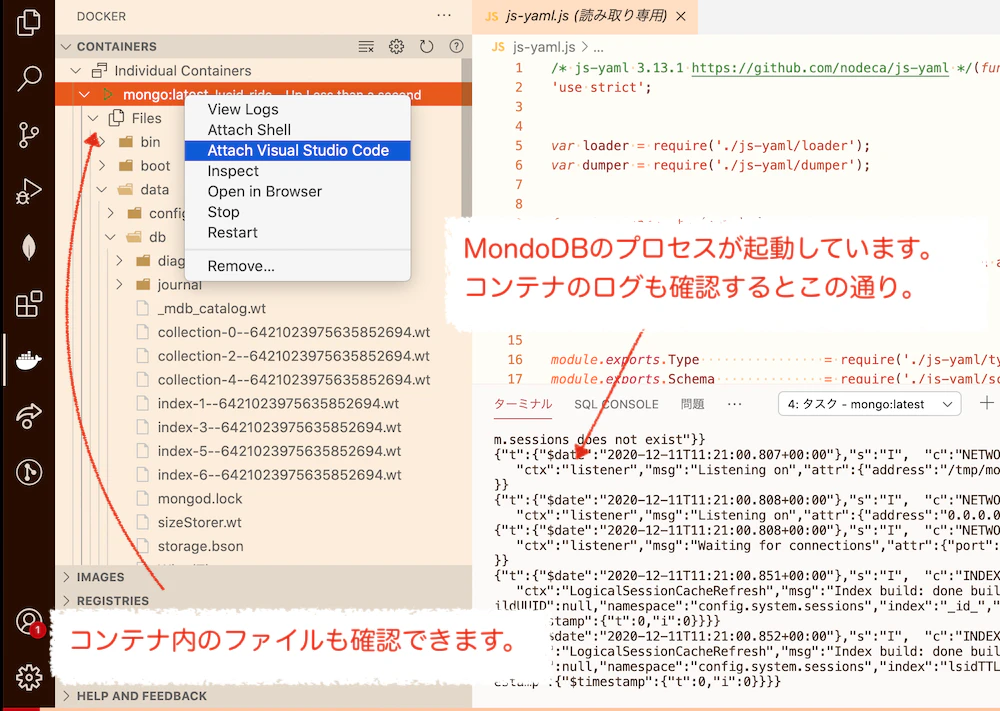Open the github.com/nodeca/js-yaml link in code
1000x711 pixels.
coord(820,68)
